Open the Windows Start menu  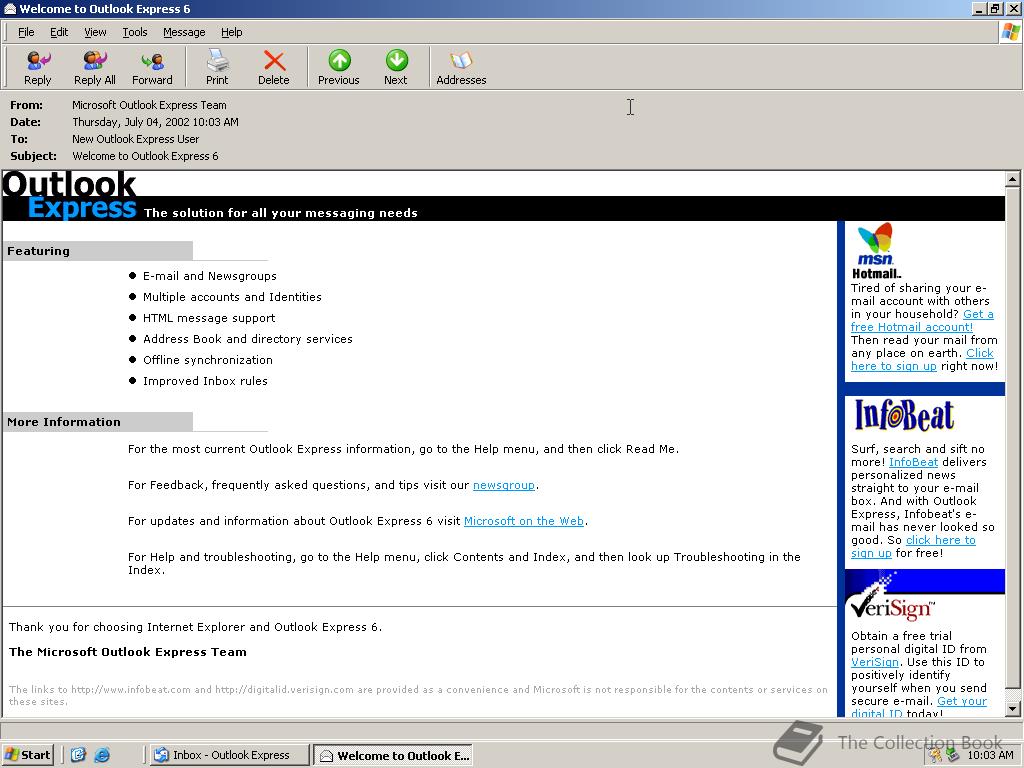click(x=27, y=755)
